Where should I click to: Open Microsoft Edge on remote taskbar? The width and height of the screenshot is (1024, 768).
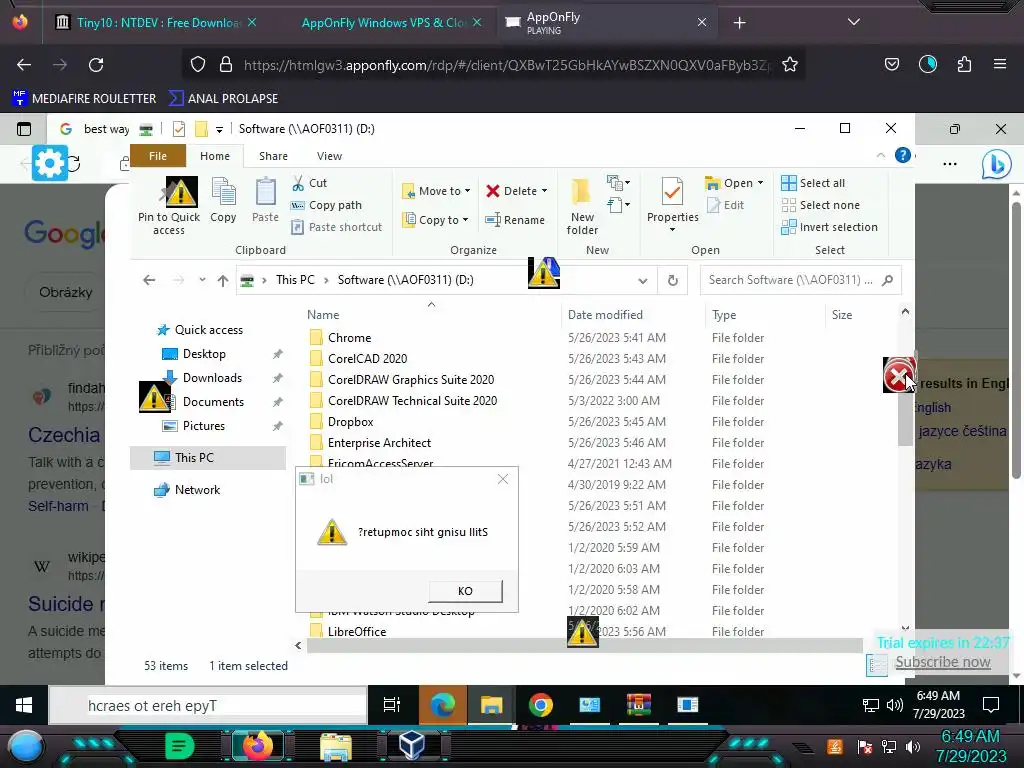point(442,705)
